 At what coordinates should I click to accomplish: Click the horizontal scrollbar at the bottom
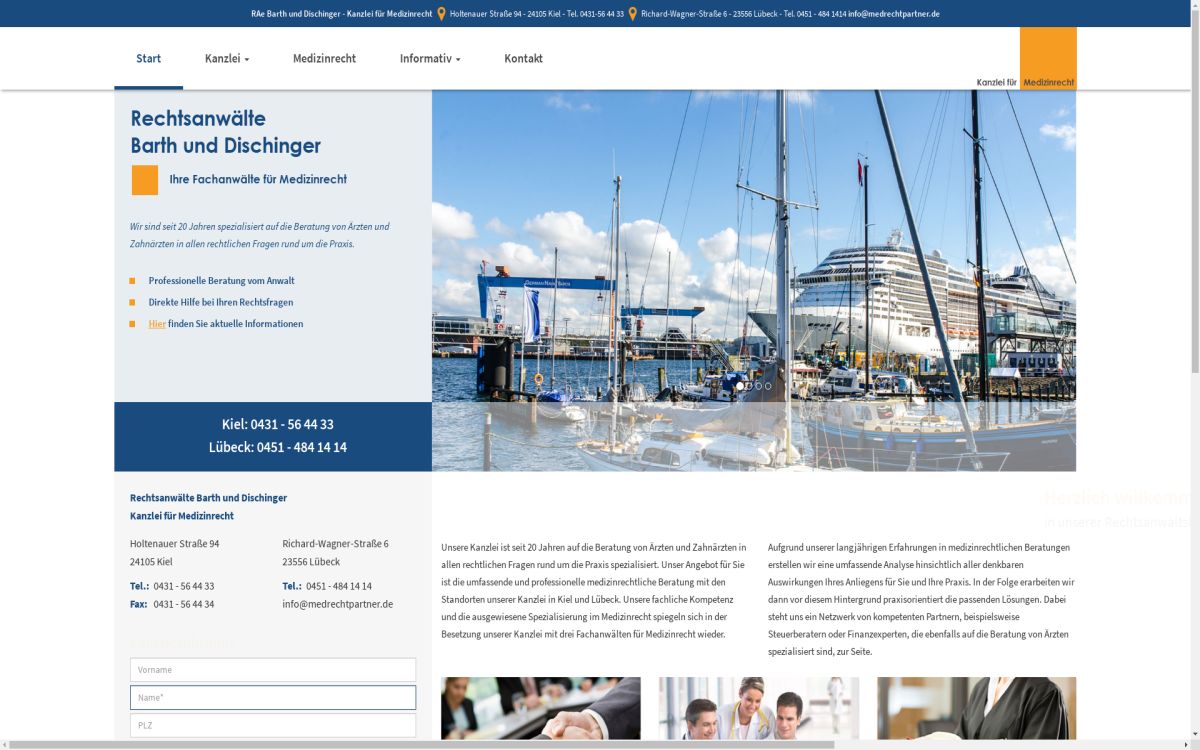tap(420, 745)
